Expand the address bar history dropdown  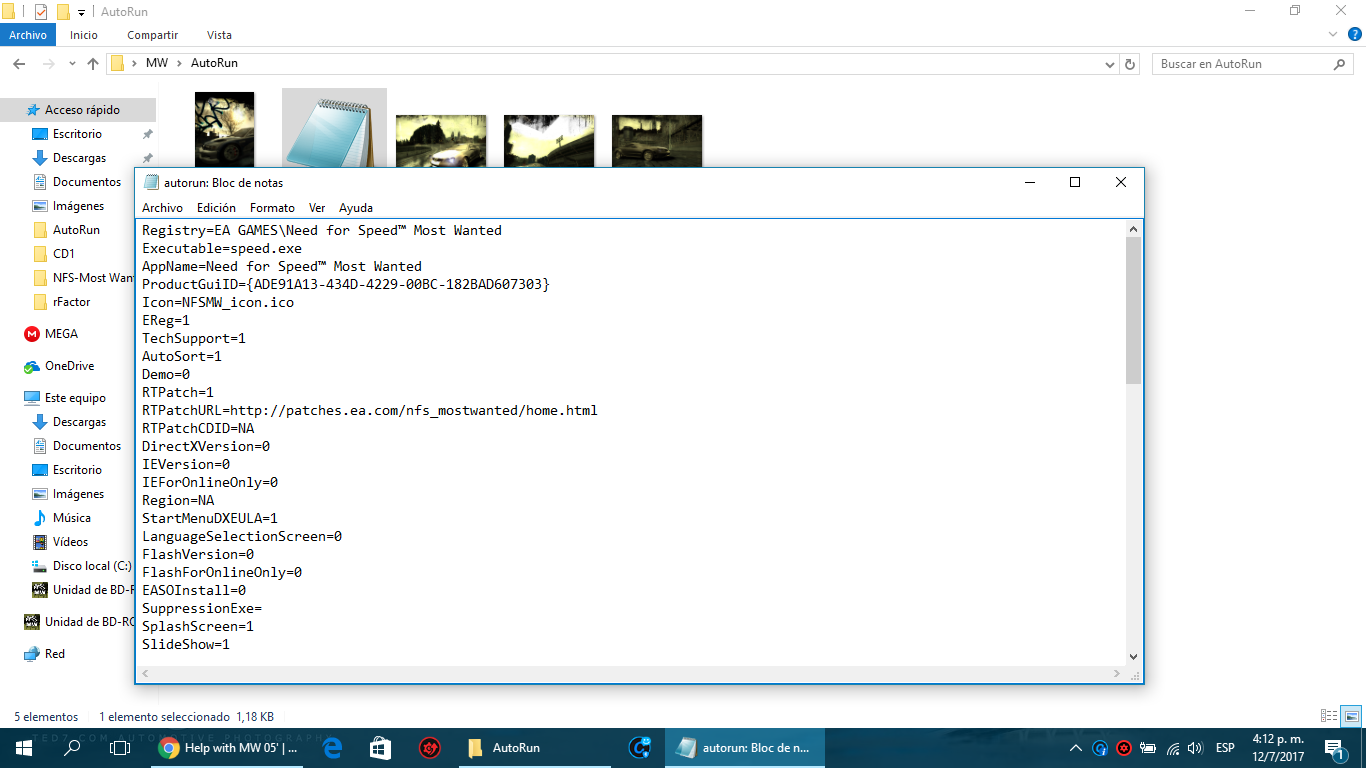pyautogui.click(x=1109, y=64)
